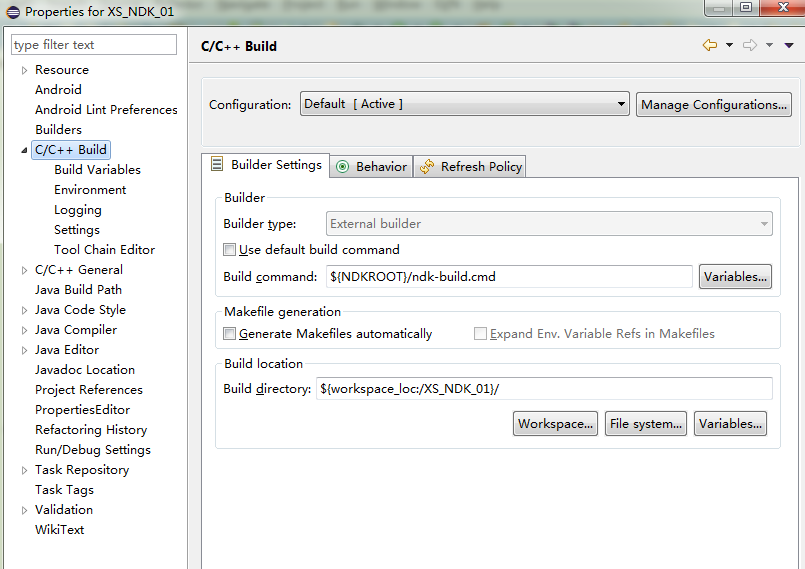Select Android Lint Preferences
Screen dimensions: 805x569
click(106, 110)
